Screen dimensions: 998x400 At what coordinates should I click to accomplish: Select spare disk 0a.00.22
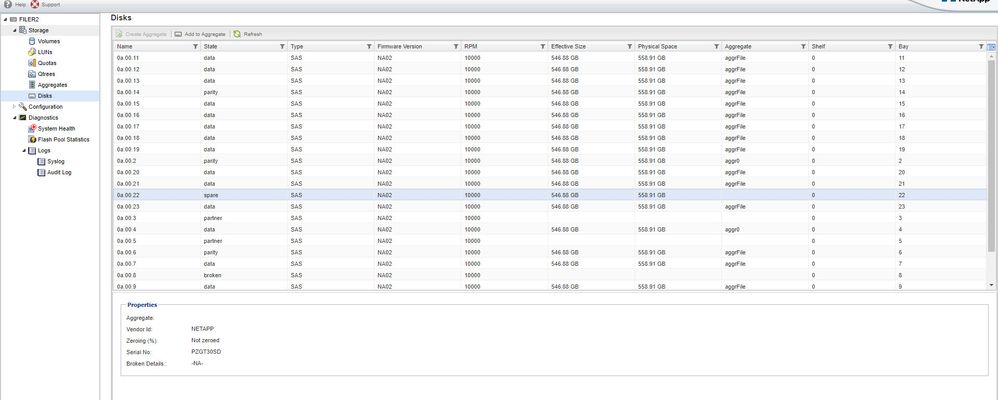pyautogui.click(x=551, y=196)
